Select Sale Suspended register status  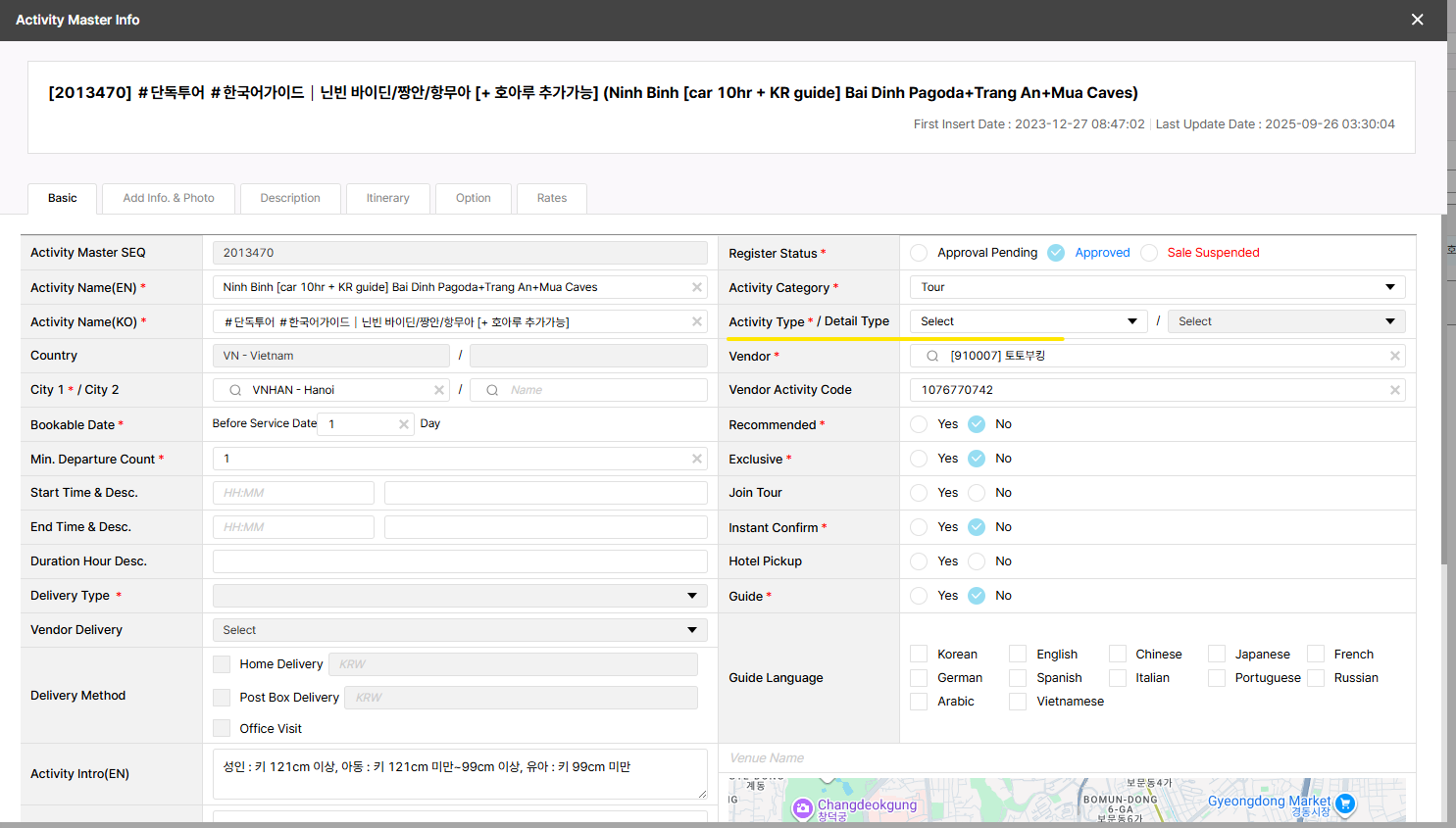[x=1149, y=253]
